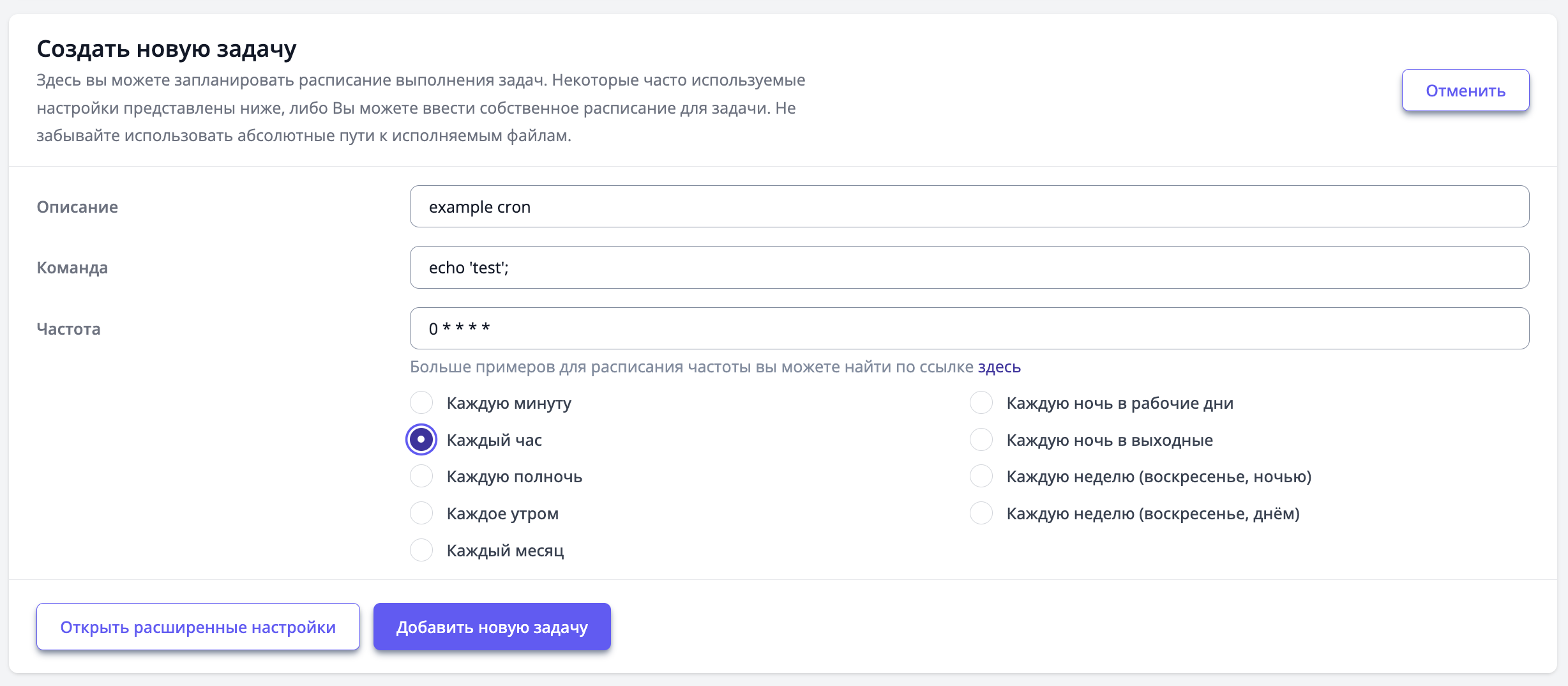Choose "Каждую ночь в рабочие дни" option

coord(981,403)
